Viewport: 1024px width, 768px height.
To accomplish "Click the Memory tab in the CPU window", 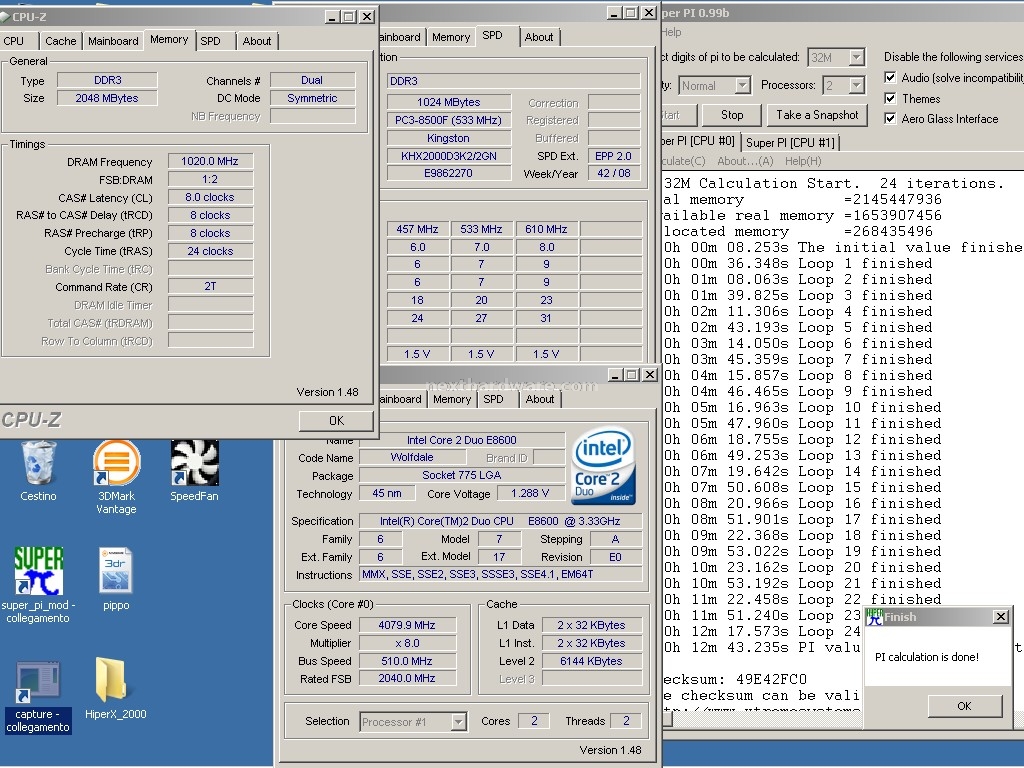I will tap(451, 399).
